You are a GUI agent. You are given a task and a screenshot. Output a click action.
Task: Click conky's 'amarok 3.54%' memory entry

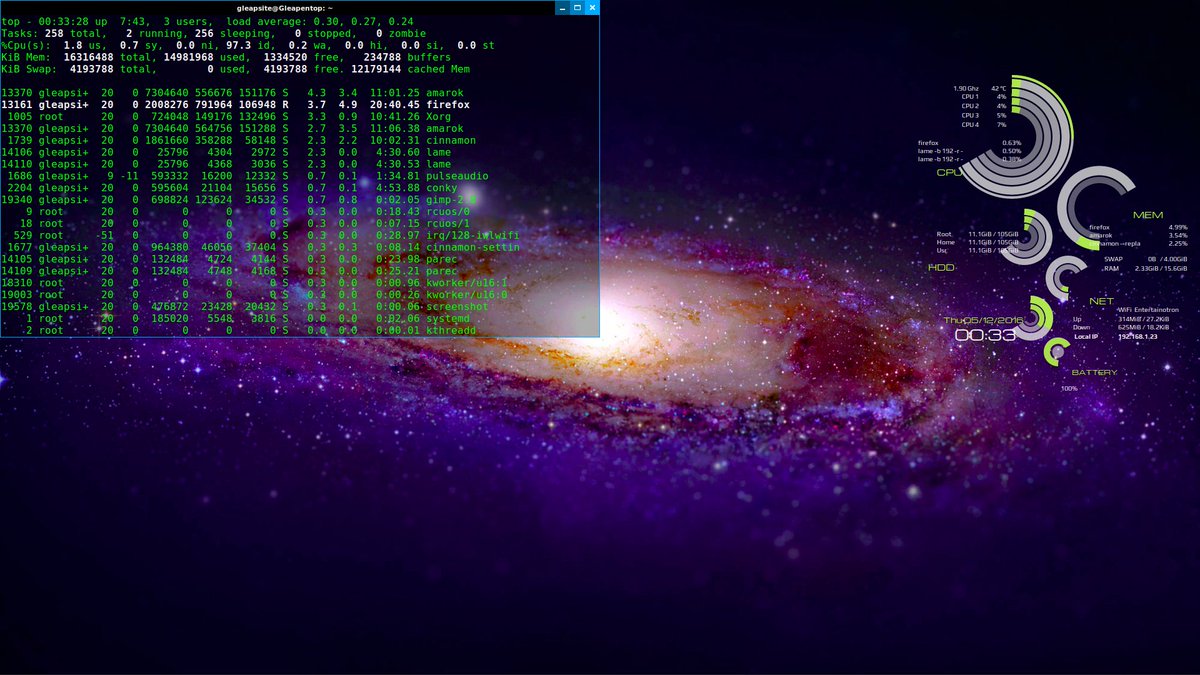click(1138, 235)
